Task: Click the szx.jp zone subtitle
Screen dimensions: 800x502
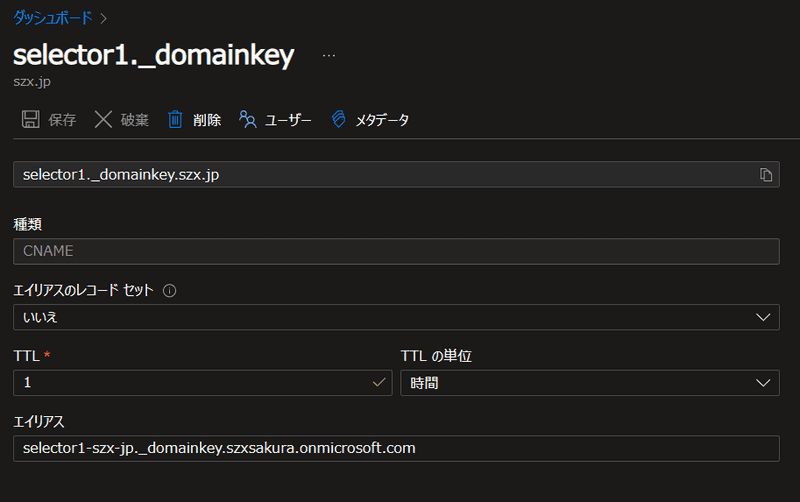Action: click(x=31, y=84)
